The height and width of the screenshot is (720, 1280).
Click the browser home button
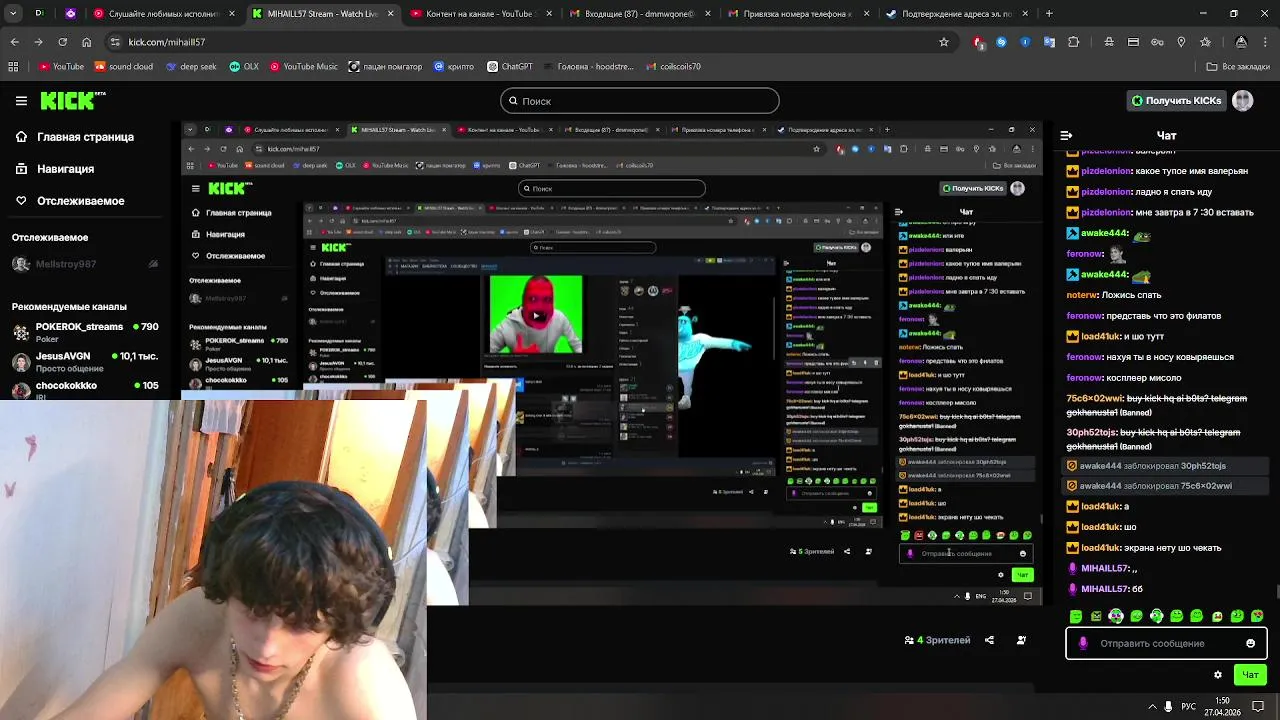point(86,42)
